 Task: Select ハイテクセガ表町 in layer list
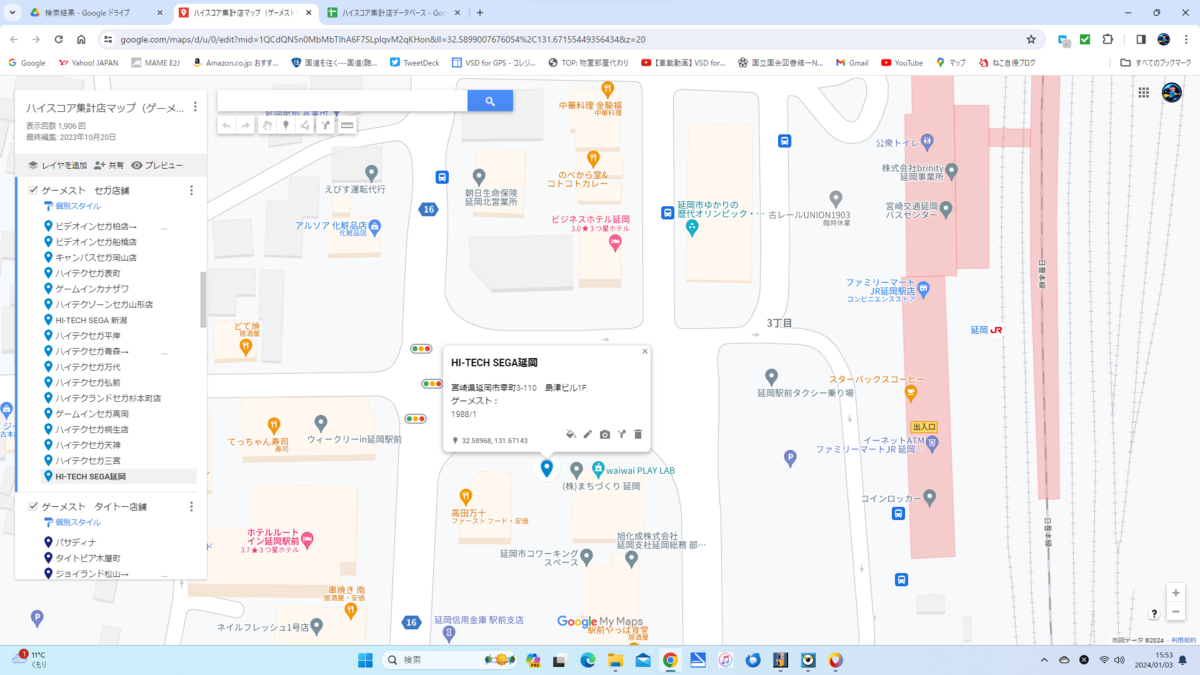point(88,273)
